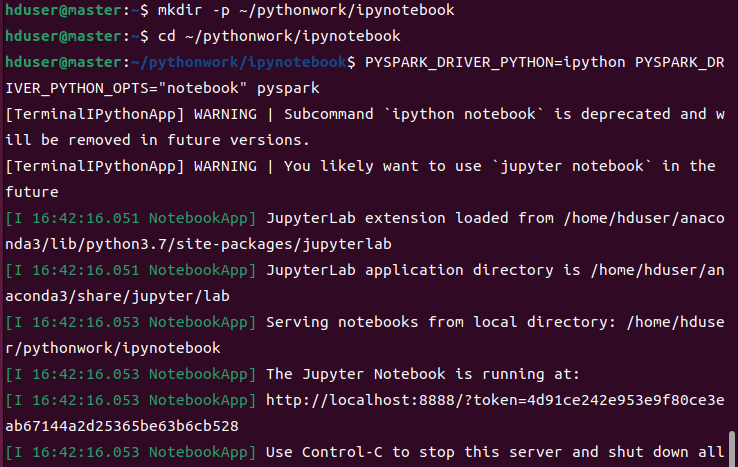Click 'ill be removed in future versions.' text

tap(157, 140)
